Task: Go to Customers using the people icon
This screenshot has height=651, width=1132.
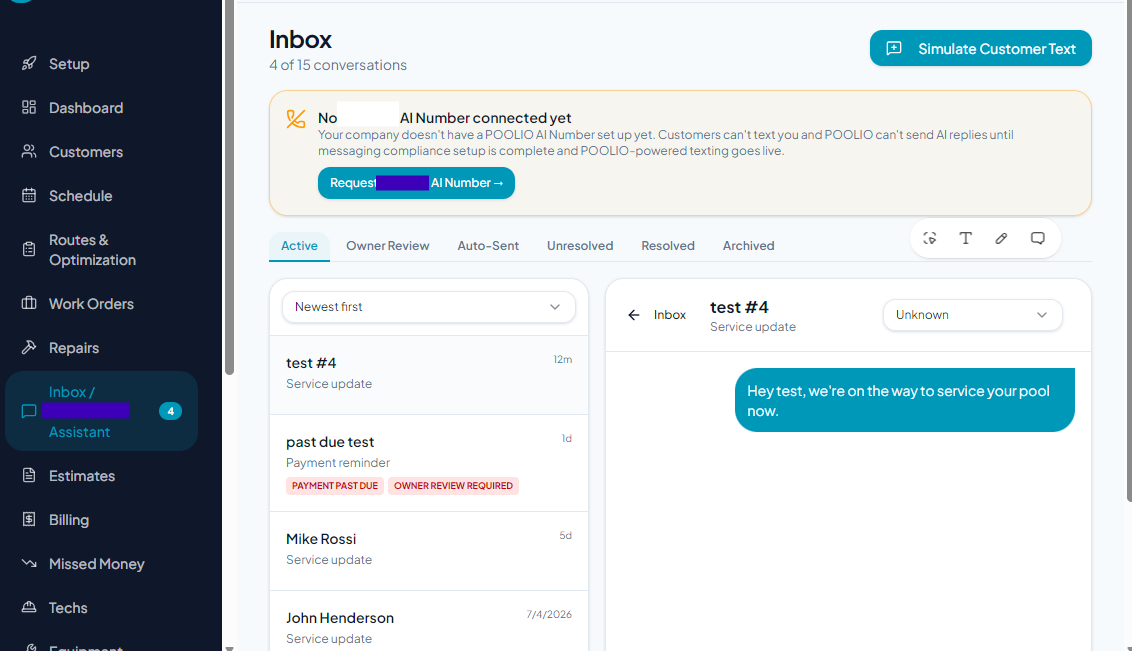Action: tap(29, 152)
